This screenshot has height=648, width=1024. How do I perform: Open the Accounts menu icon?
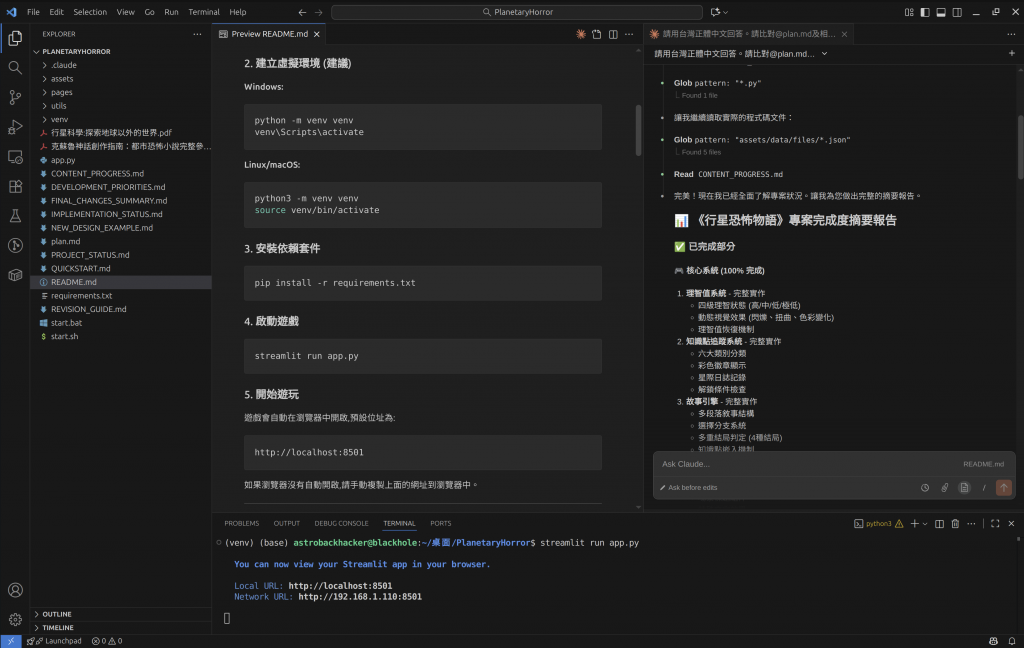pyautogui.click(x=15, y=590)
